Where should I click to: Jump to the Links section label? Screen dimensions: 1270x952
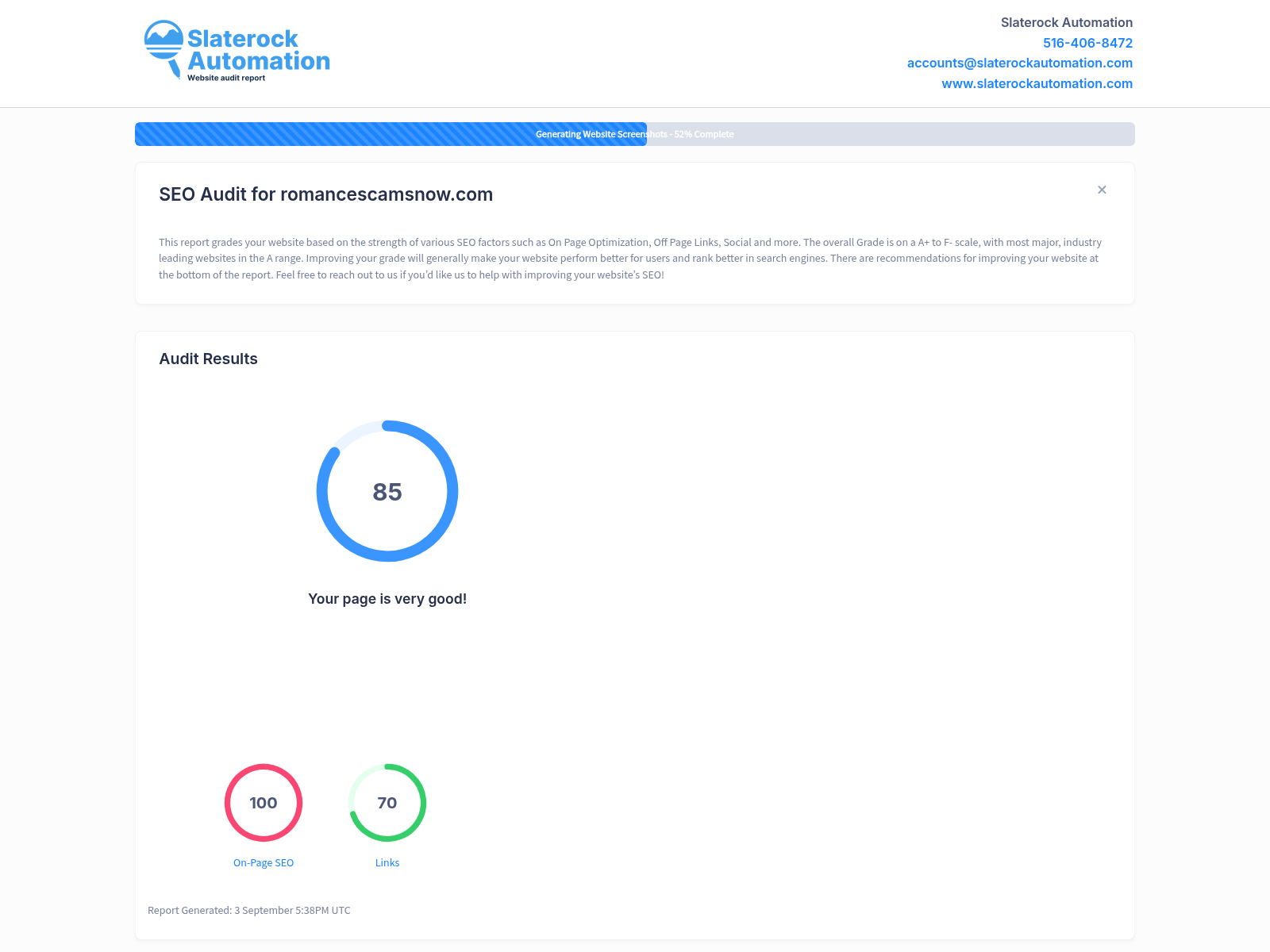(387, 862)
